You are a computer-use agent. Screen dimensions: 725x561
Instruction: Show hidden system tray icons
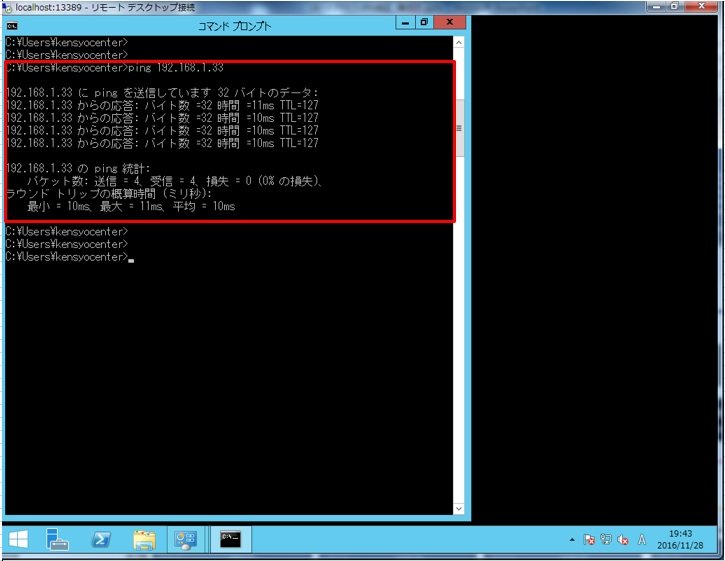coord(572,540)
